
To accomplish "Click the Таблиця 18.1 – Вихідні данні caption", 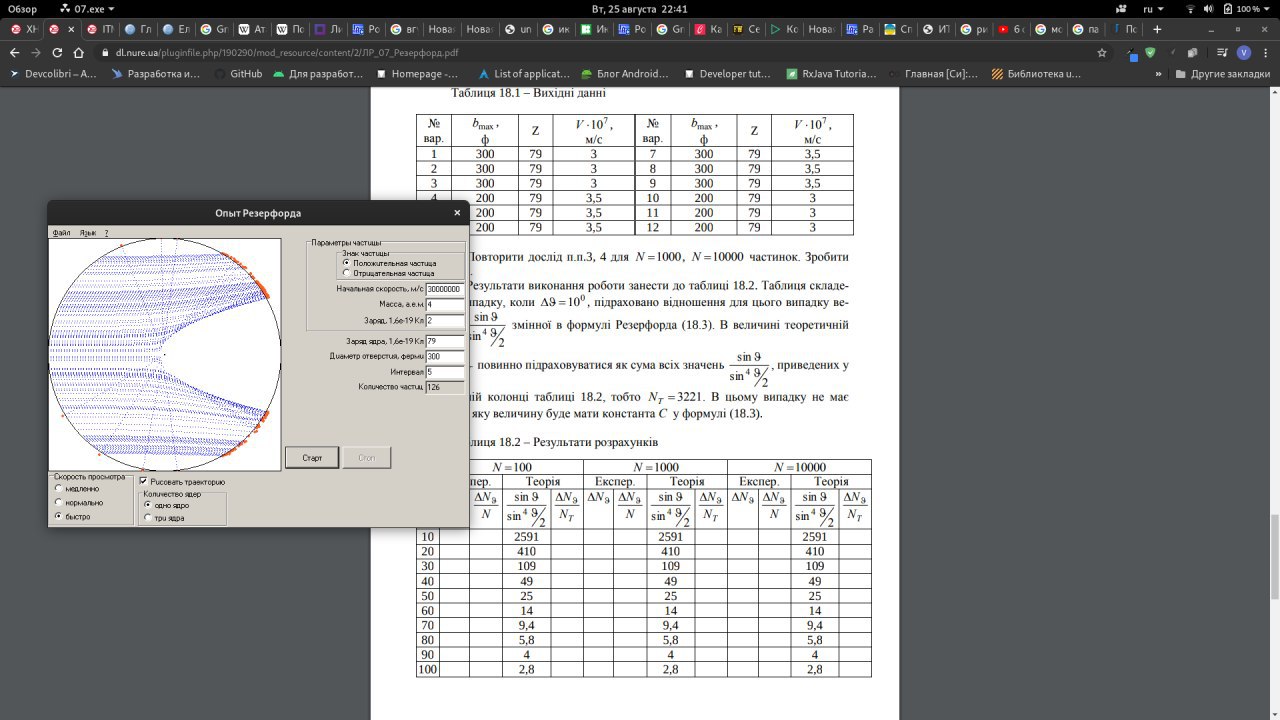I will [528, 93].
